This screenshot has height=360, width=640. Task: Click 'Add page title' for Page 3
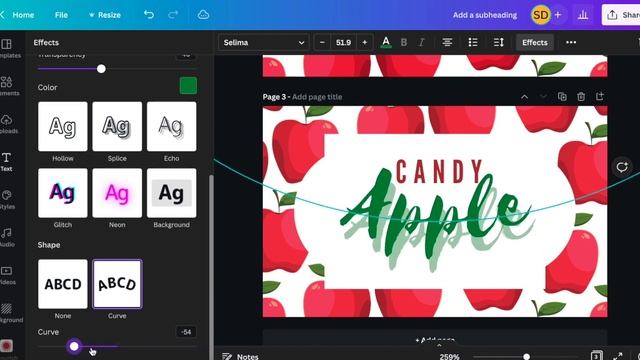click(x=317, y=97)
